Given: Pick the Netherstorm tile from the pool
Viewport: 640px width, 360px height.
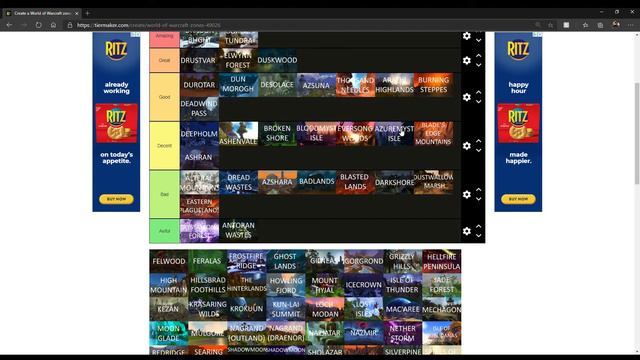Looking at the screenshot, I should point(402,333).
